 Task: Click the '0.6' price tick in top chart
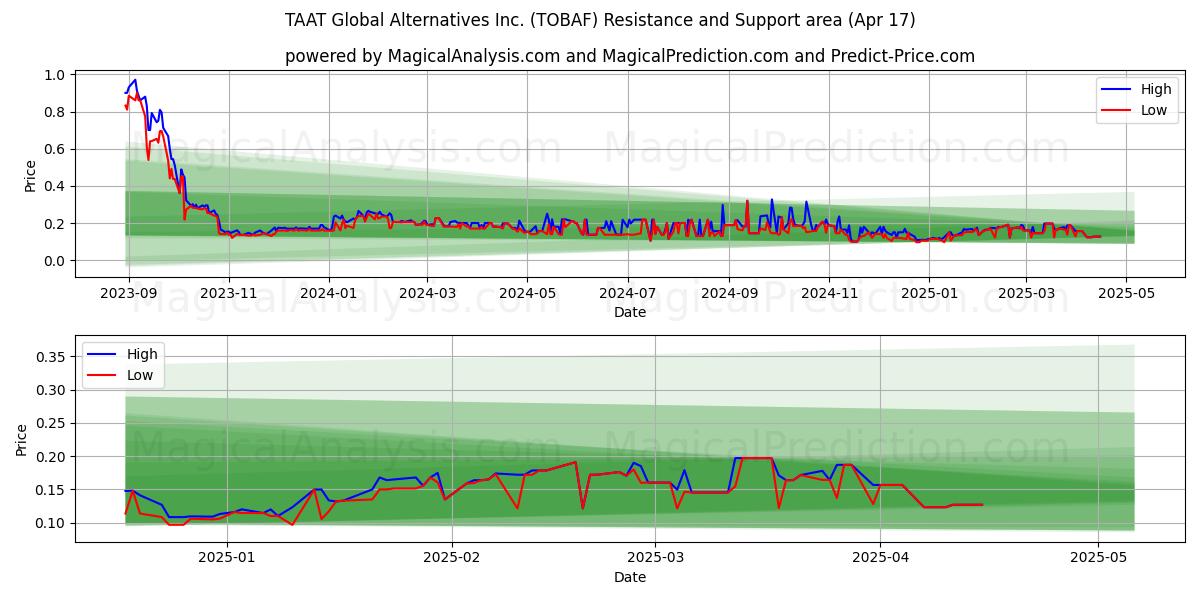click(55, 149)
